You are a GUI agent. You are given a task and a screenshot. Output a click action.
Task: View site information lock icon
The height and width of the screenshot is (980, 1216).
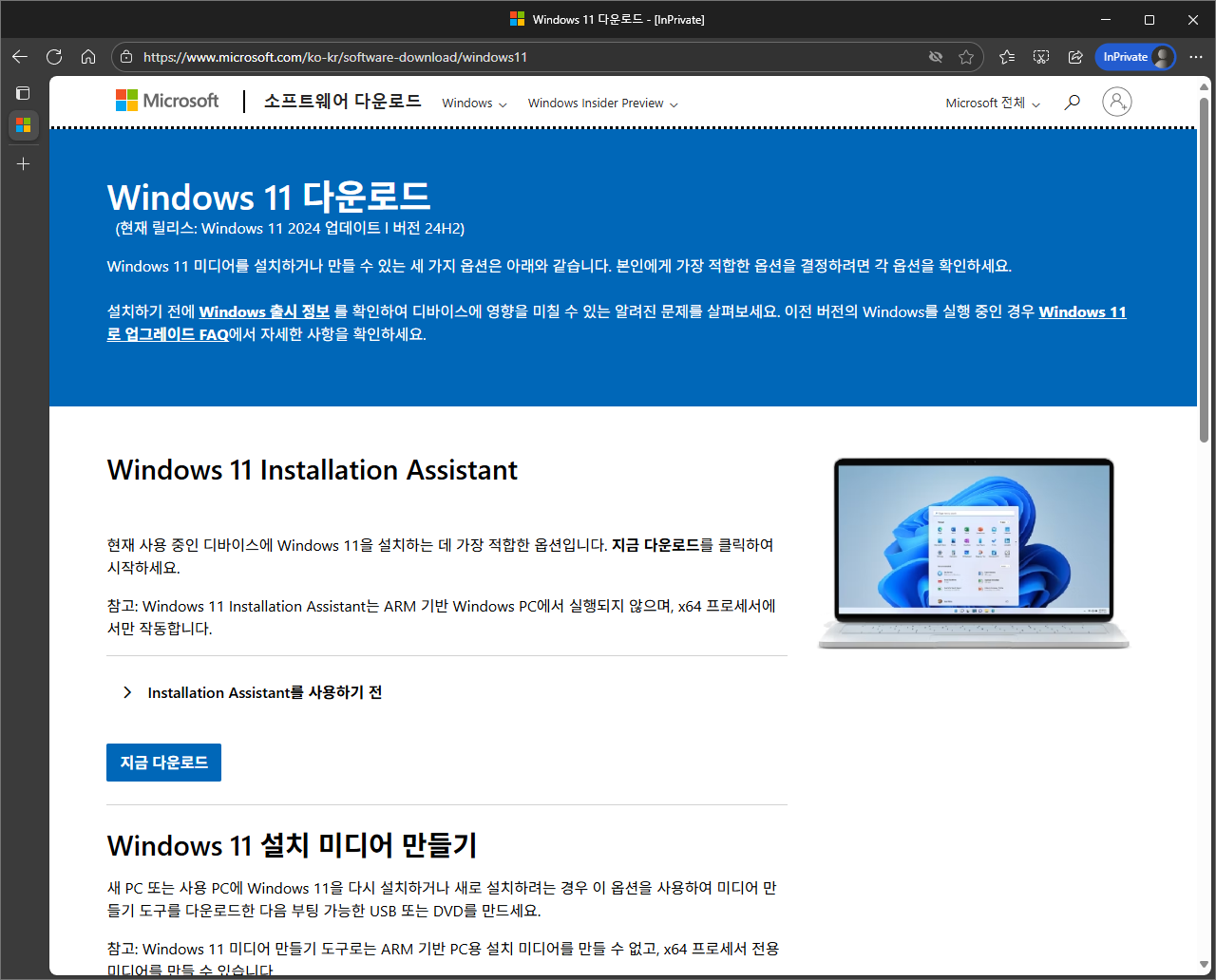[127, 57]
